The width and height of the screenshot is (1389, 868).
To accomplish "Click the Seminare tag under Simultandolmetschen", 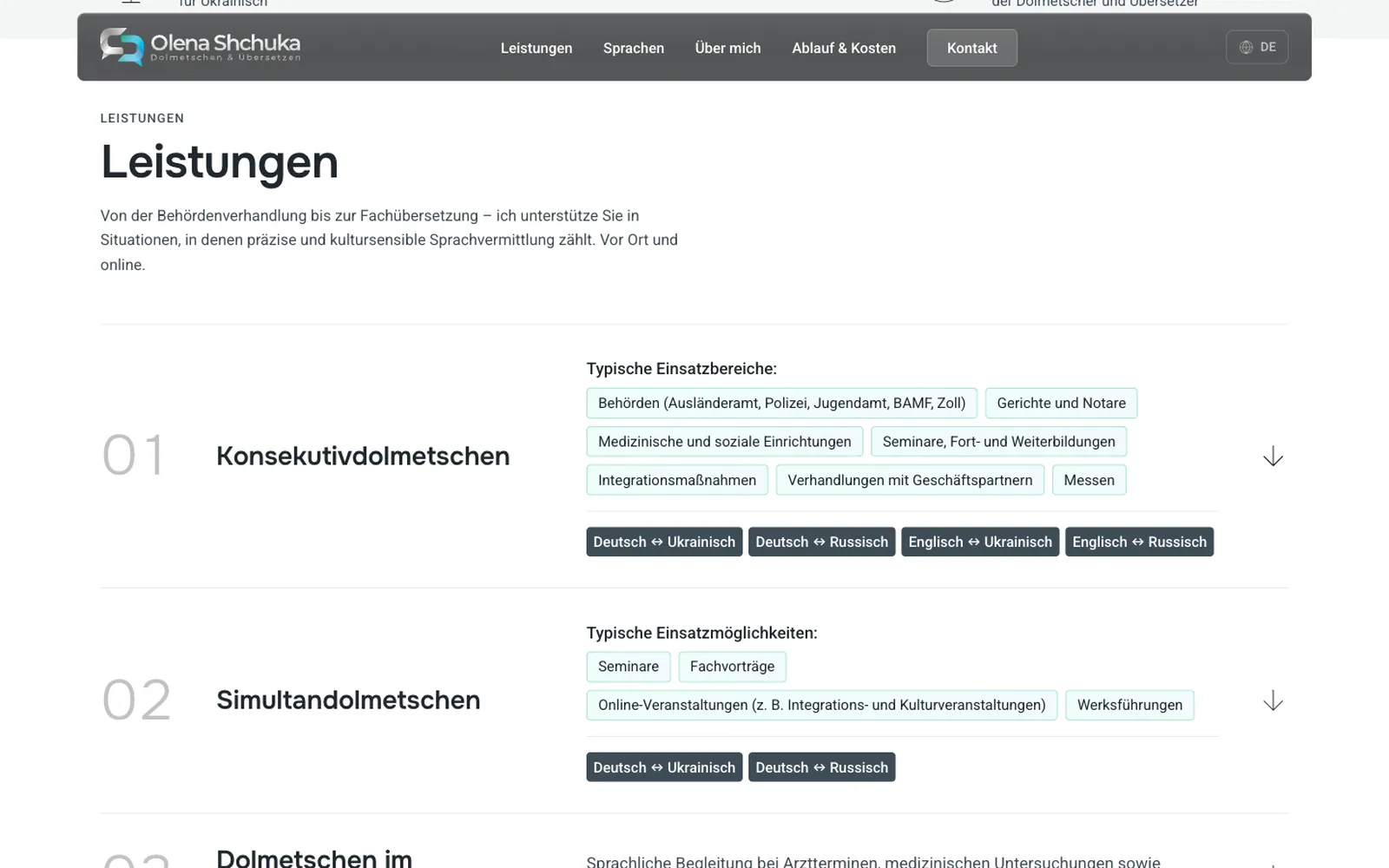I will 629,667.
